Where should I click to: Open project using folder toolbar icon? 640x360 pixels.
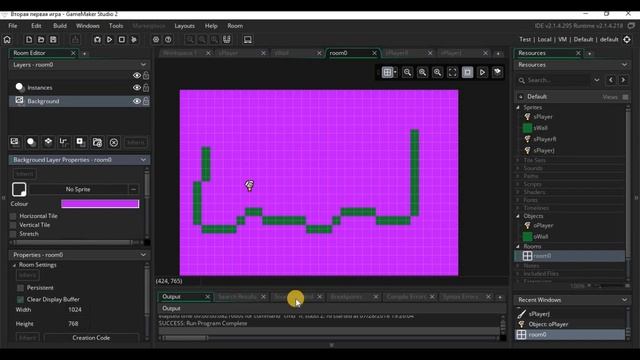pos(41,40)
